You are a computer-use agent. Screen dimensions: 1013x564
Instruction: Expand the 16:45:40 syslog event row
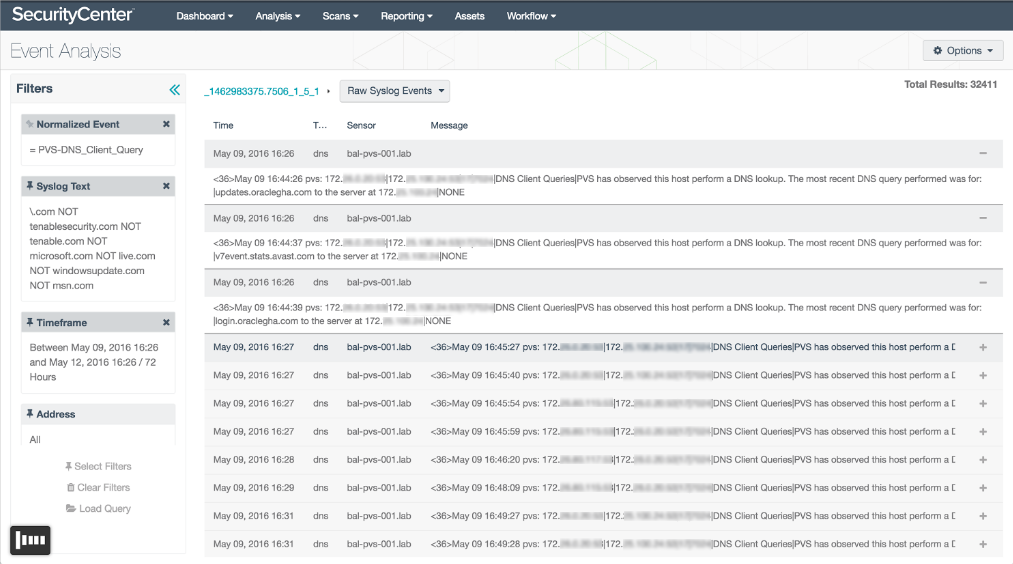coord(983,375)
